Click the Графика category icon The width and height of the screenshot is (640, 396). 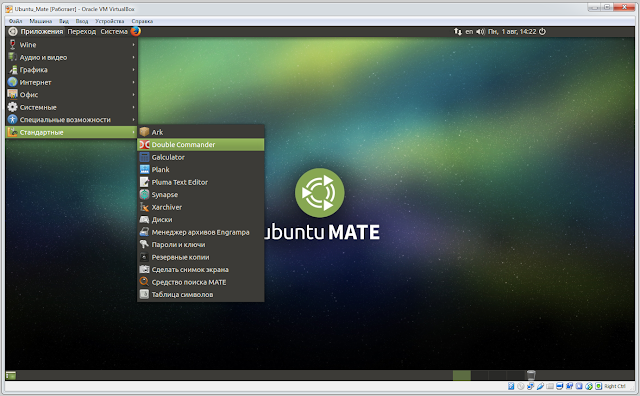[13, 70]
